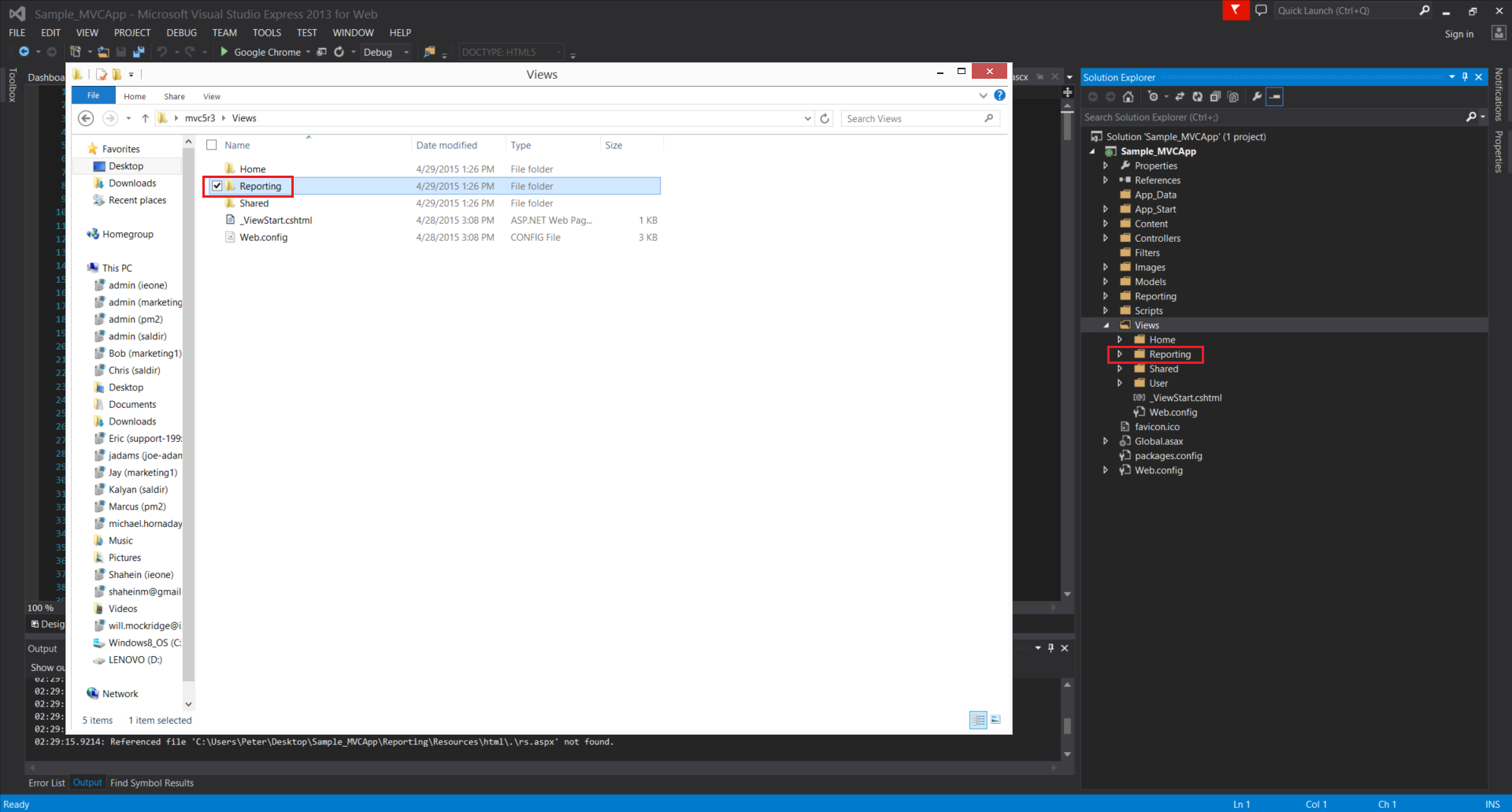
Task: Open the DEBUG menu
Action: [x=182, y=32]
